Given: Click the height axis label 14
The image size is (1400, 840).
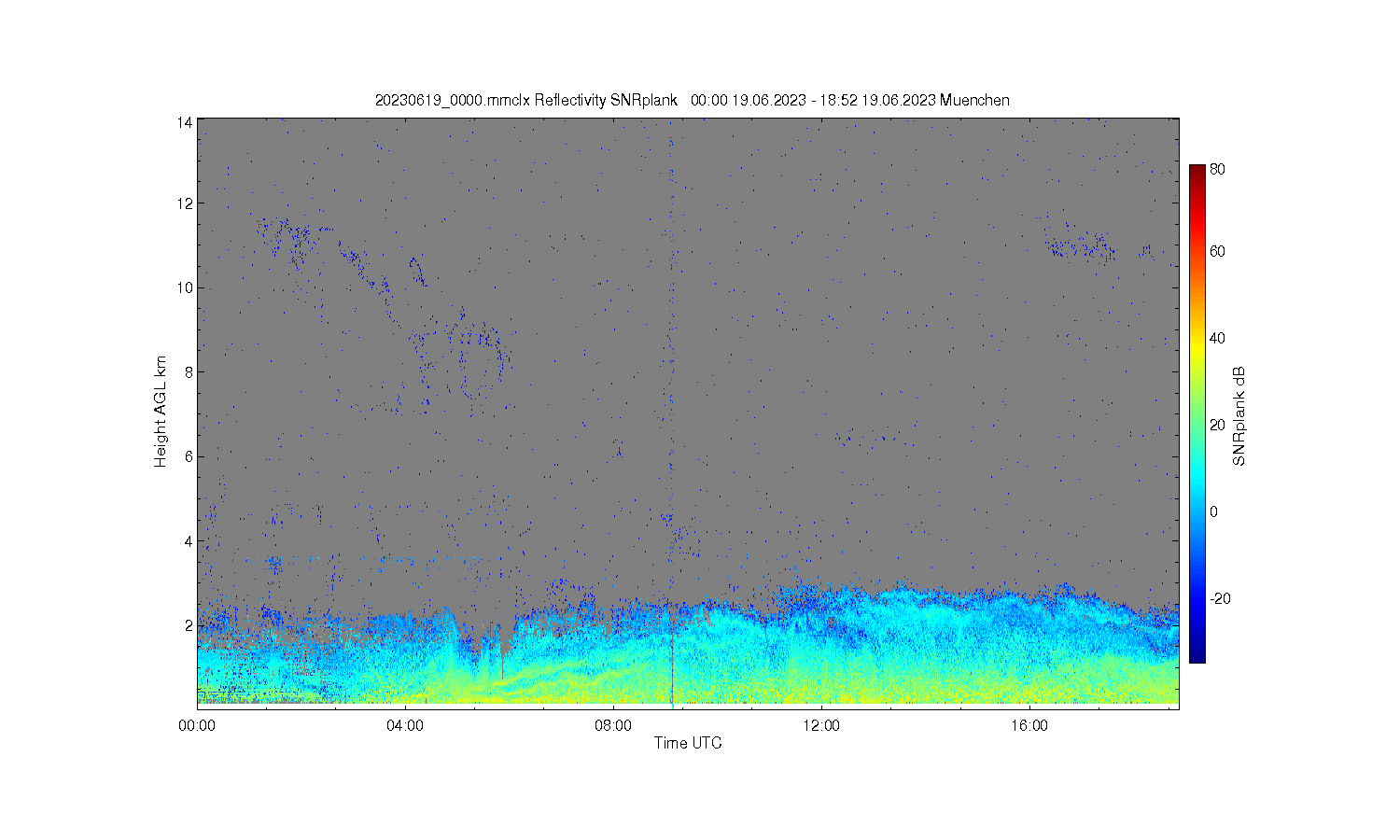Looking at the screenshot, I should (x=185, y=122).
